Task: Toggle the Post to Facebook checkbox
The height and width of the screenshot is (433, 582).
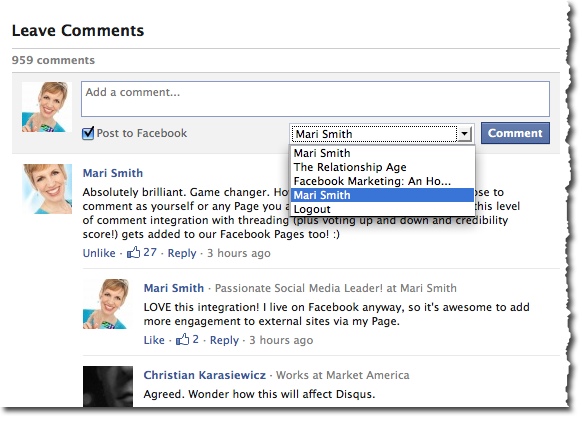Action: (x=88, y=133)
